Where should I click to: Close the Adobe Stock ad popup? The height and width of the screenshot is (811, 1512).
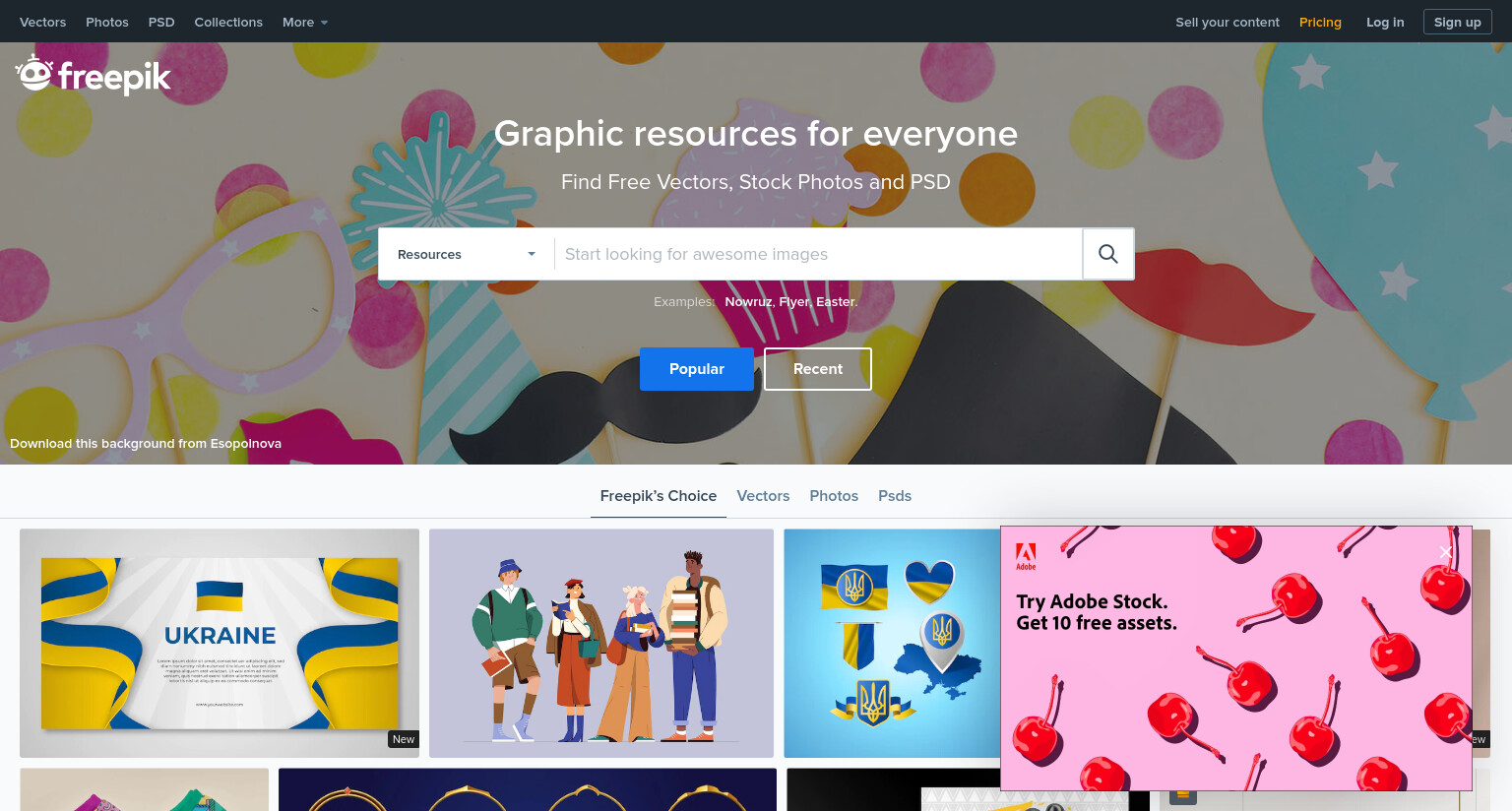tap(1445, 552)
